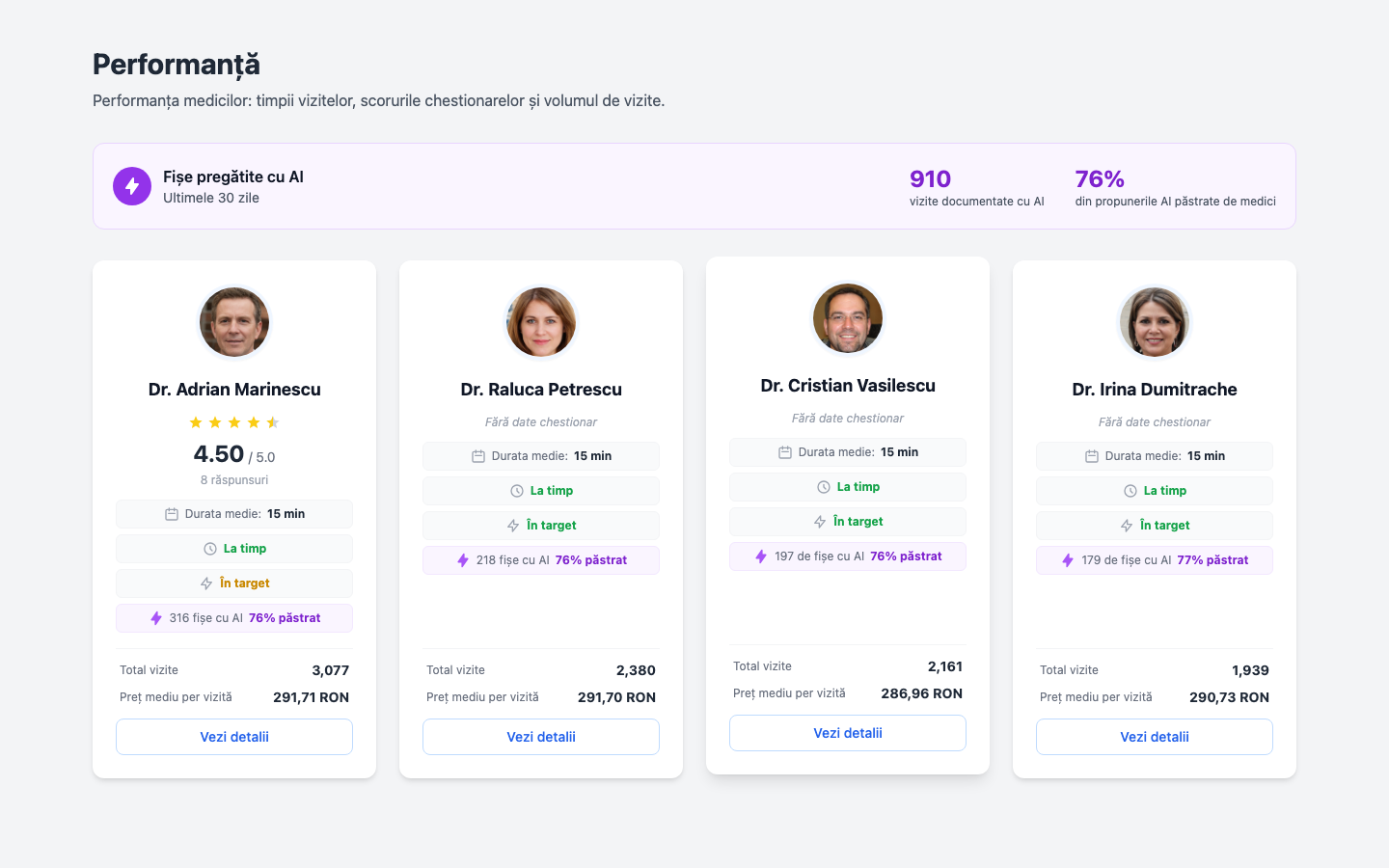The height and width of the screenshot is (868, 1389).
Task: Click the bolt icon beside Cristian's 'În target'
Action: coord(820,522)
